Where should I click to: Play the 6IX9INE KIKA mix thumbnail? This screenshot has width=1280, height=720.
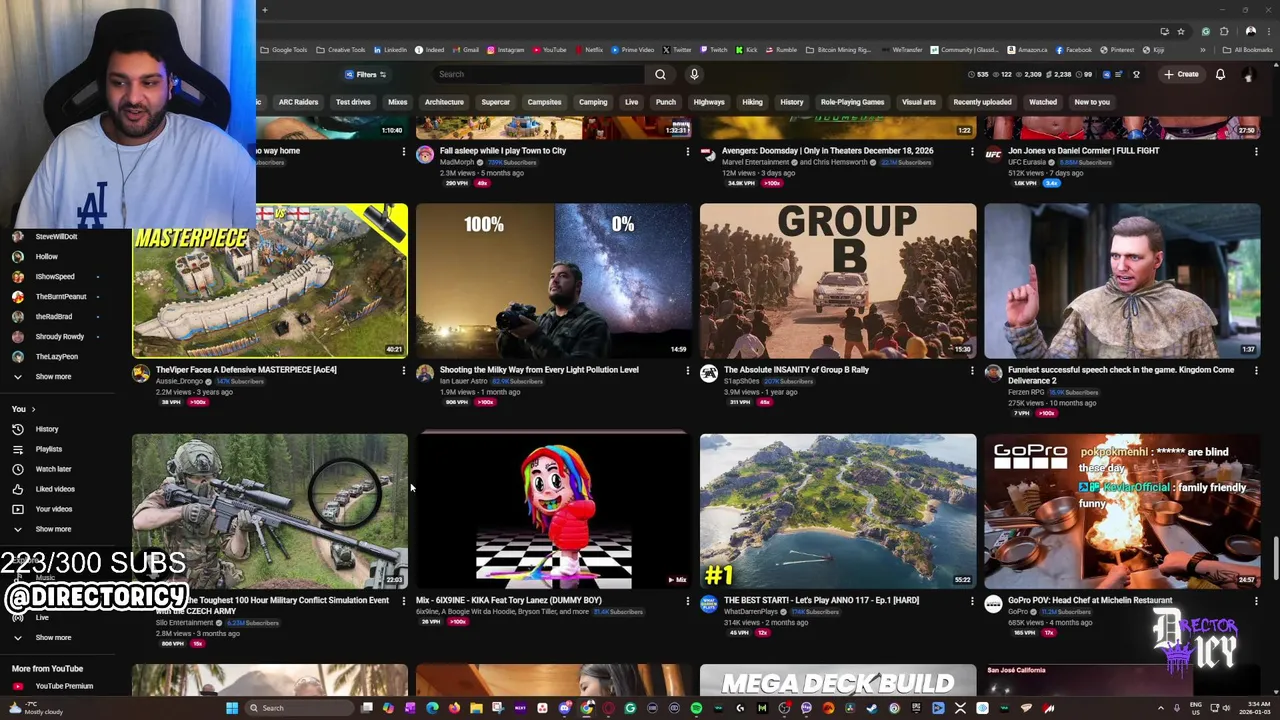coord(554,511)
